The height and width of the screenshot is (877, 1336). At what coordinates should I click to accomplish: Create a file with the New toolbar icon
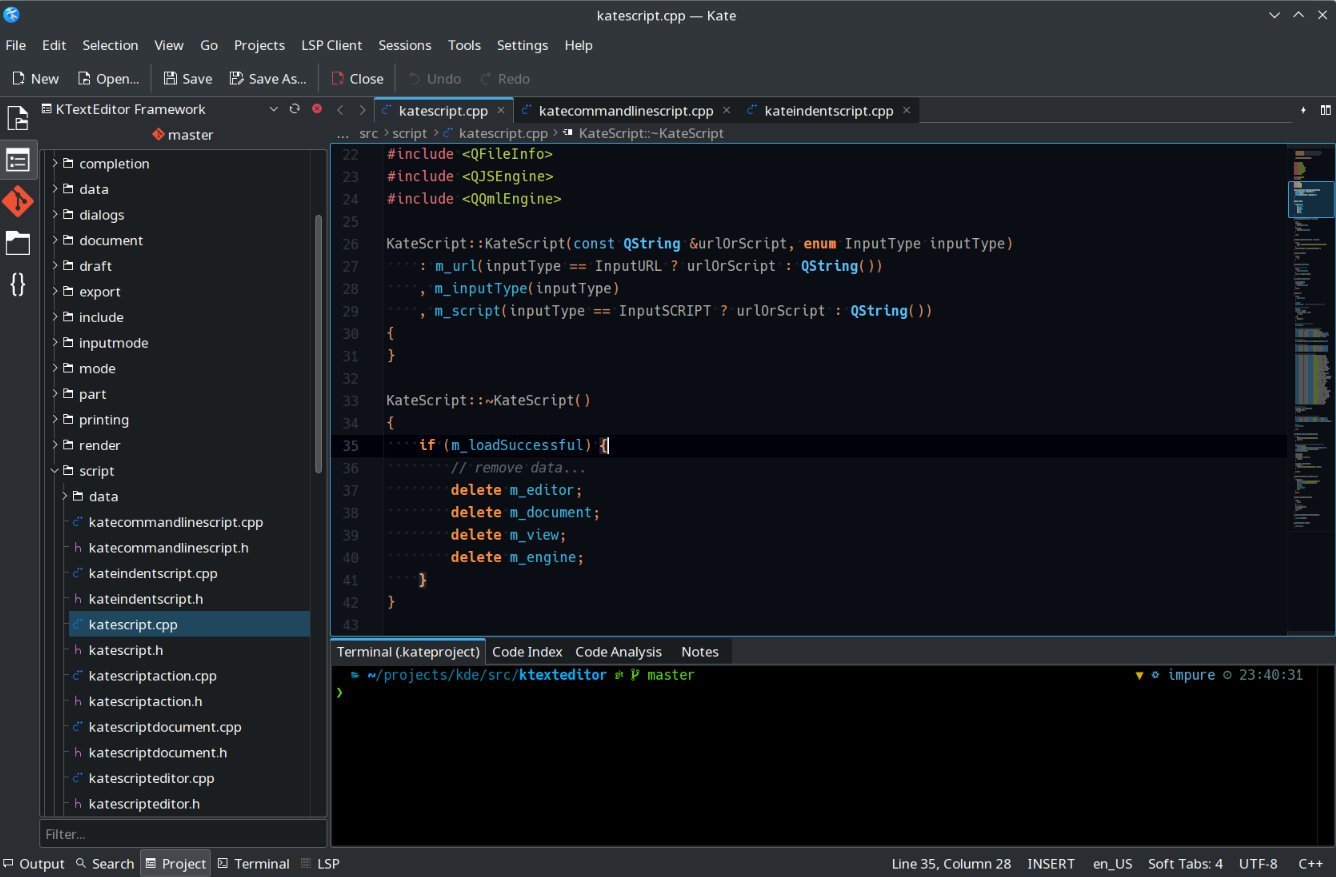click(x=33, y=78)
